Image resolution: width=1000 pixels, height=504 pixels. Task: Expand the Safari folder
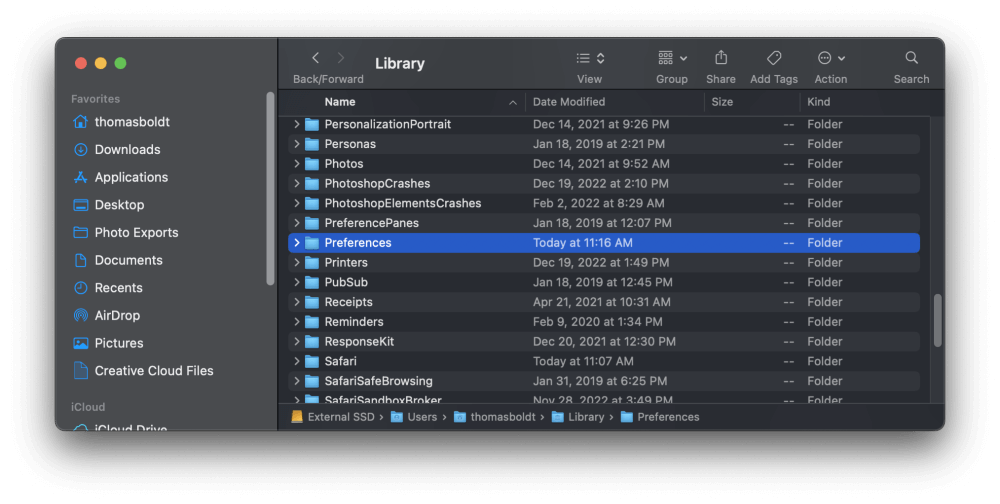pos(297,362)
